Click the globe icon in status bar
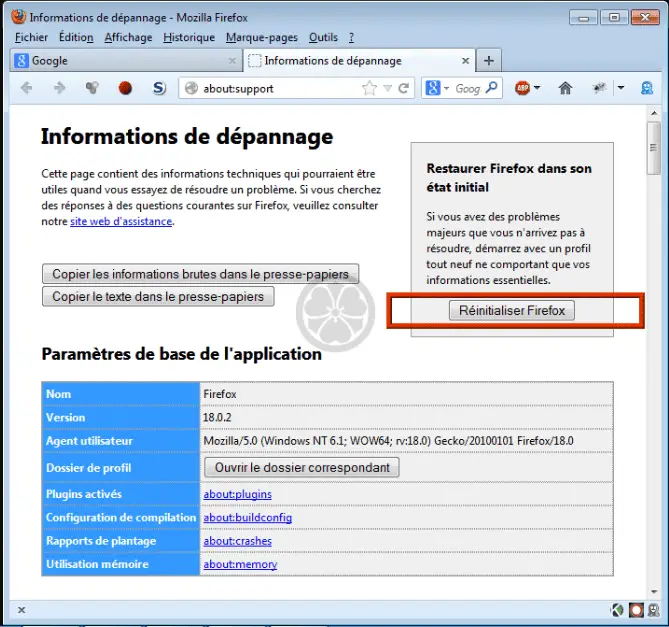 (617, 610)
